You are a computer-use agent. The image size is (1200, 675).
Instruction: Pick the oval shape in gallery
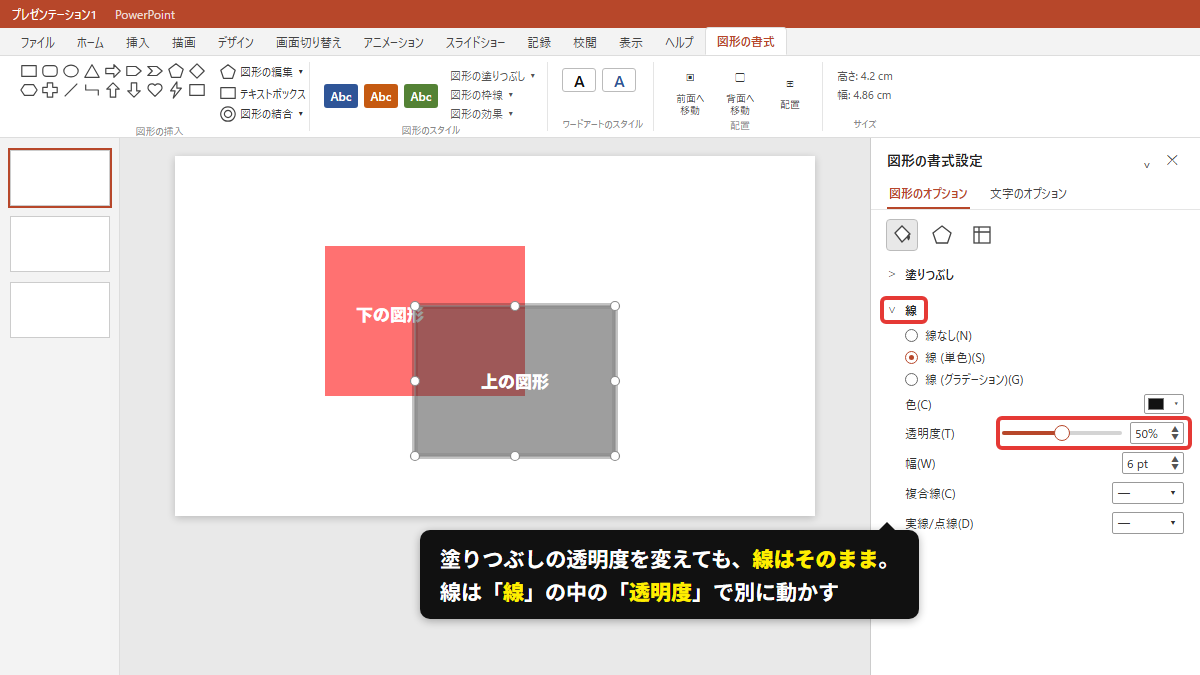pyautogui.click(x=71, y=71)
